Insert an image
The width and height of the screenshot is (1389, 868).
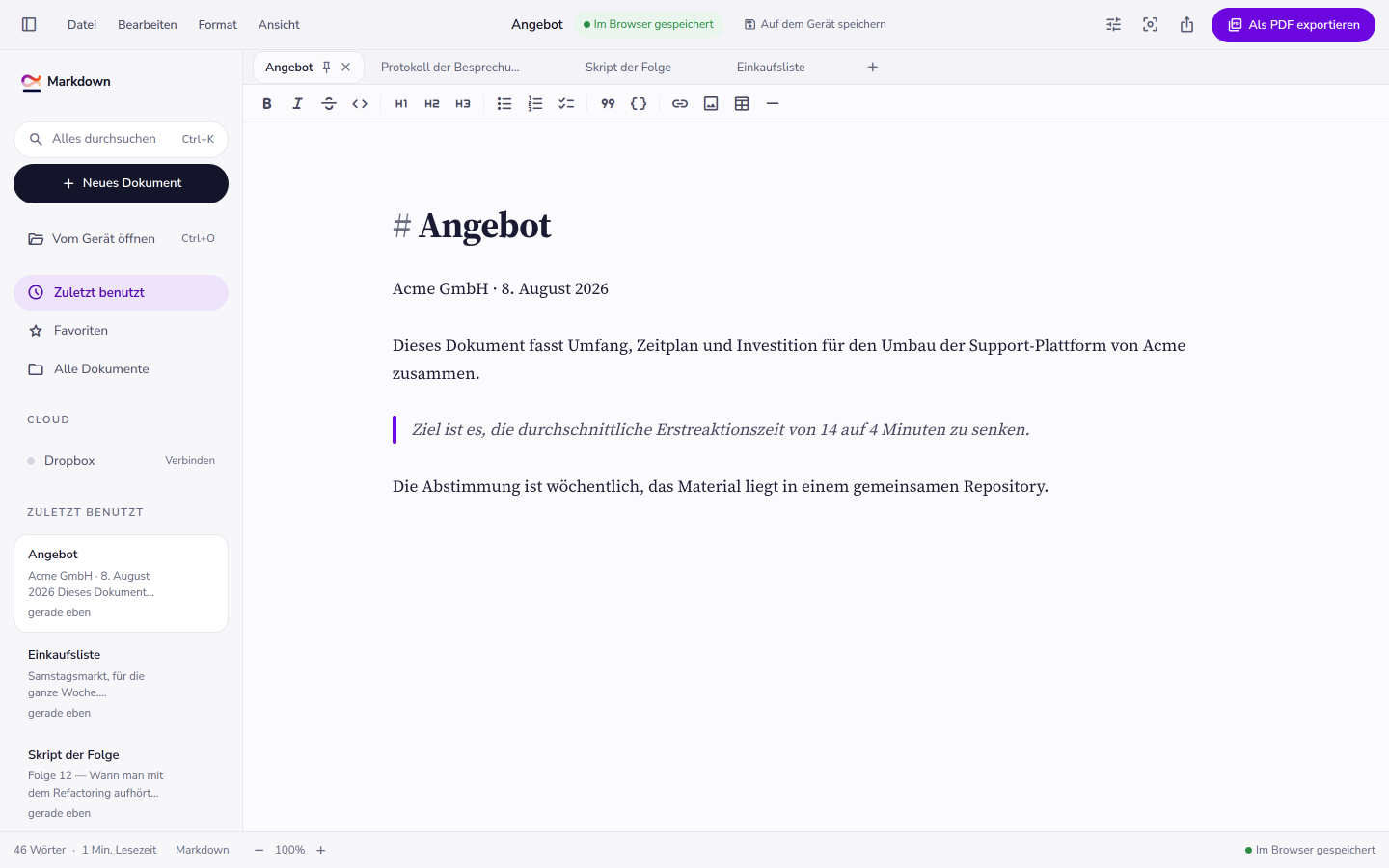click(x=711, y=104)
